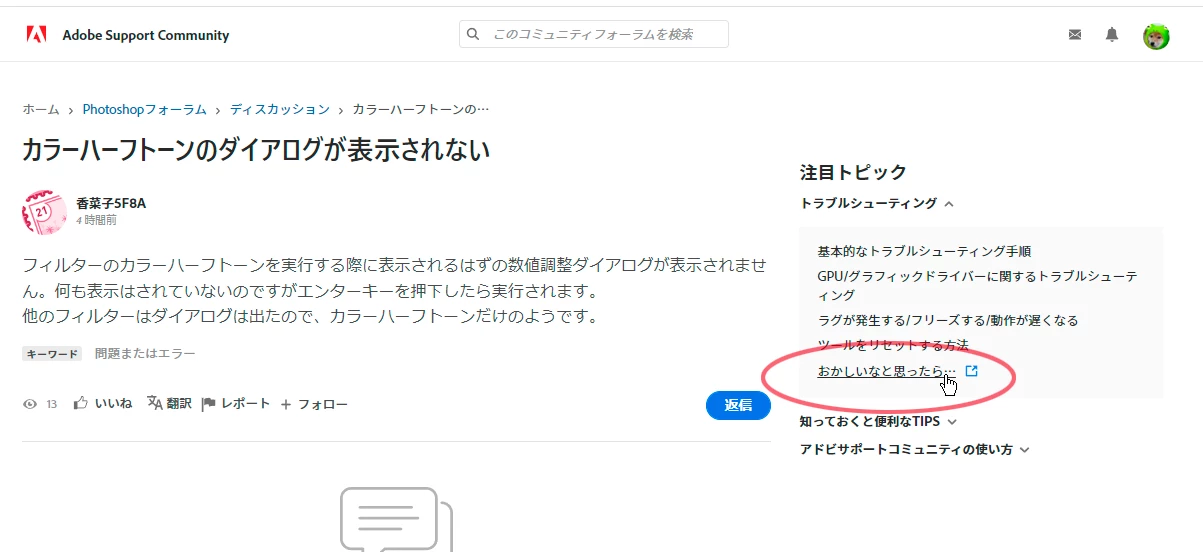
Task: Click the plus icon of フォロー
Action: (x=286, y=405)
